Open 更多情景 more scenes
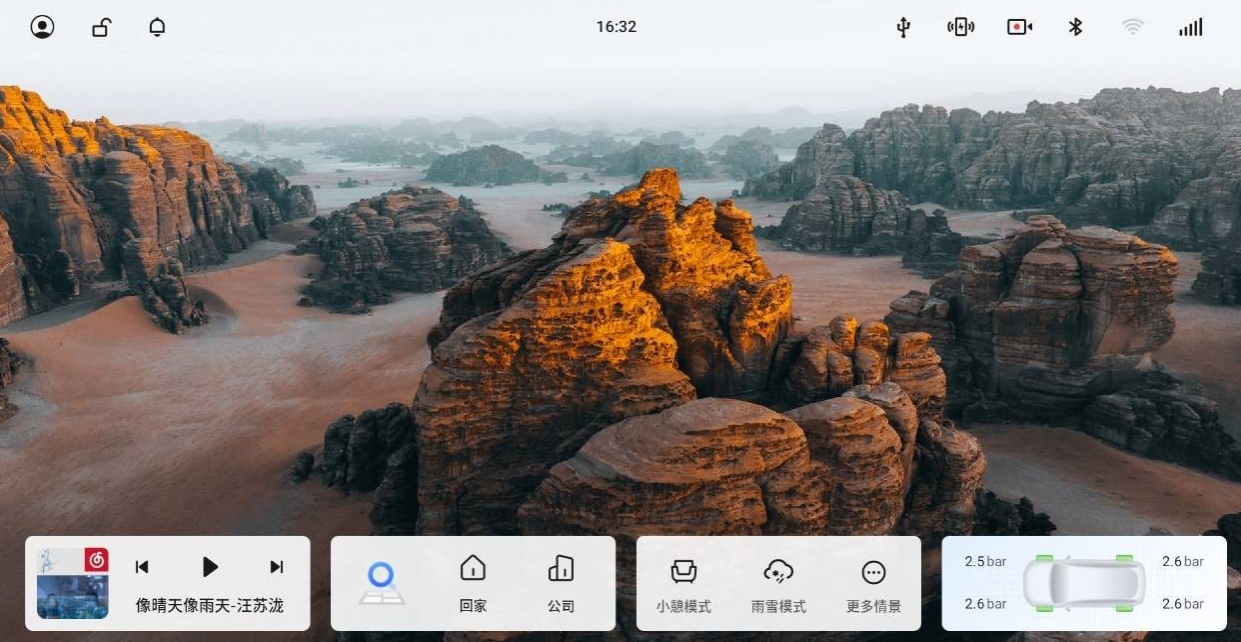Image resolution: width=1241 pixels, height=642 pixels. [x=873, y=585]
